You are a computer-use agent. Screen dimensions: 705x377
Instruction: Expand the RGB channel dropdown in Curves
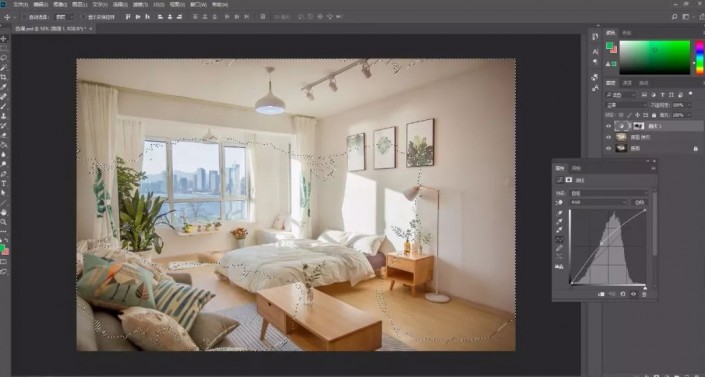tap(598, 202)
